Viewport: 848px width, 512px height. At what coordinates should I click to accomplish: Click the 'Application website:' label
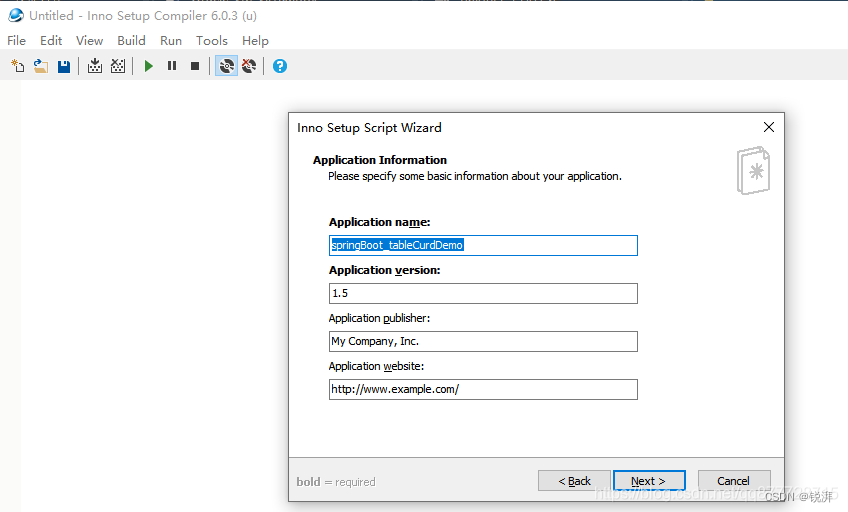pyautogui.click(x=376, y=366)
